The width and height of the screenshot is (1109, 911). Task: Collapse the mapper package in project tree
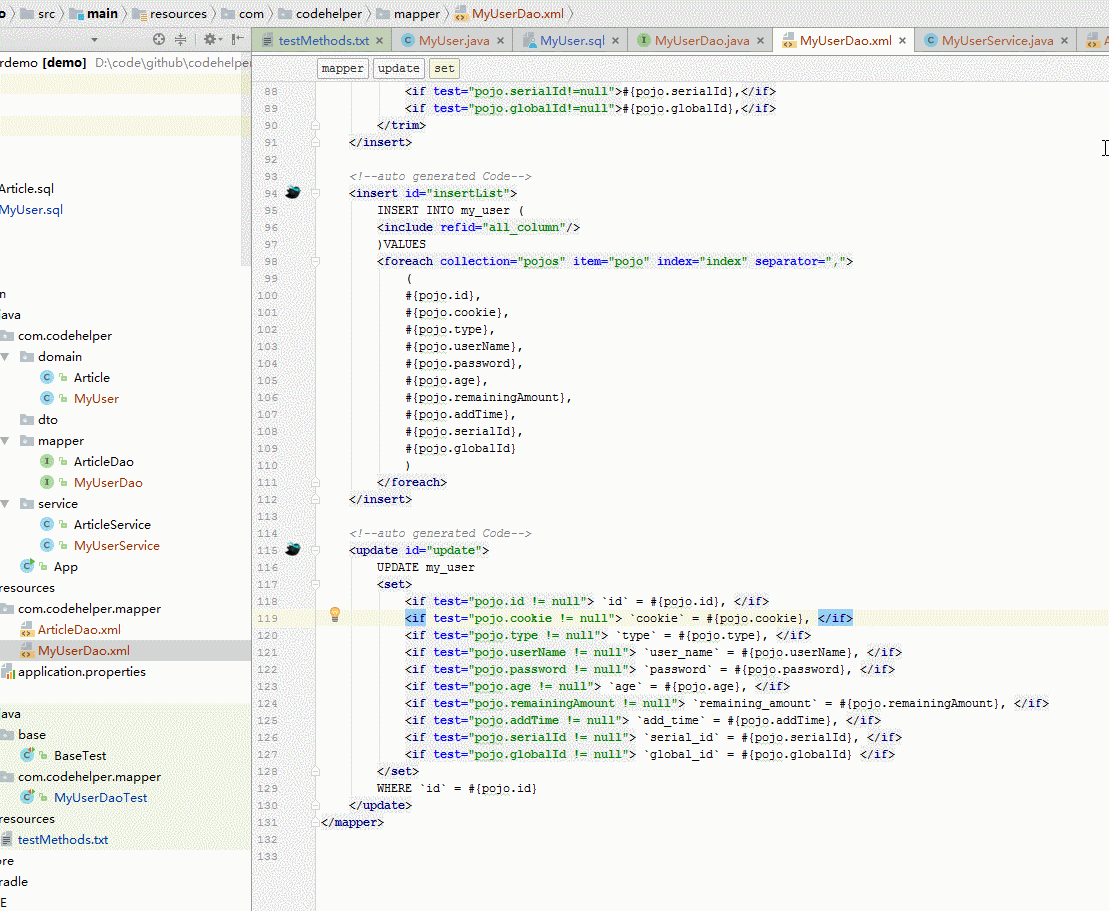[6, 441]
